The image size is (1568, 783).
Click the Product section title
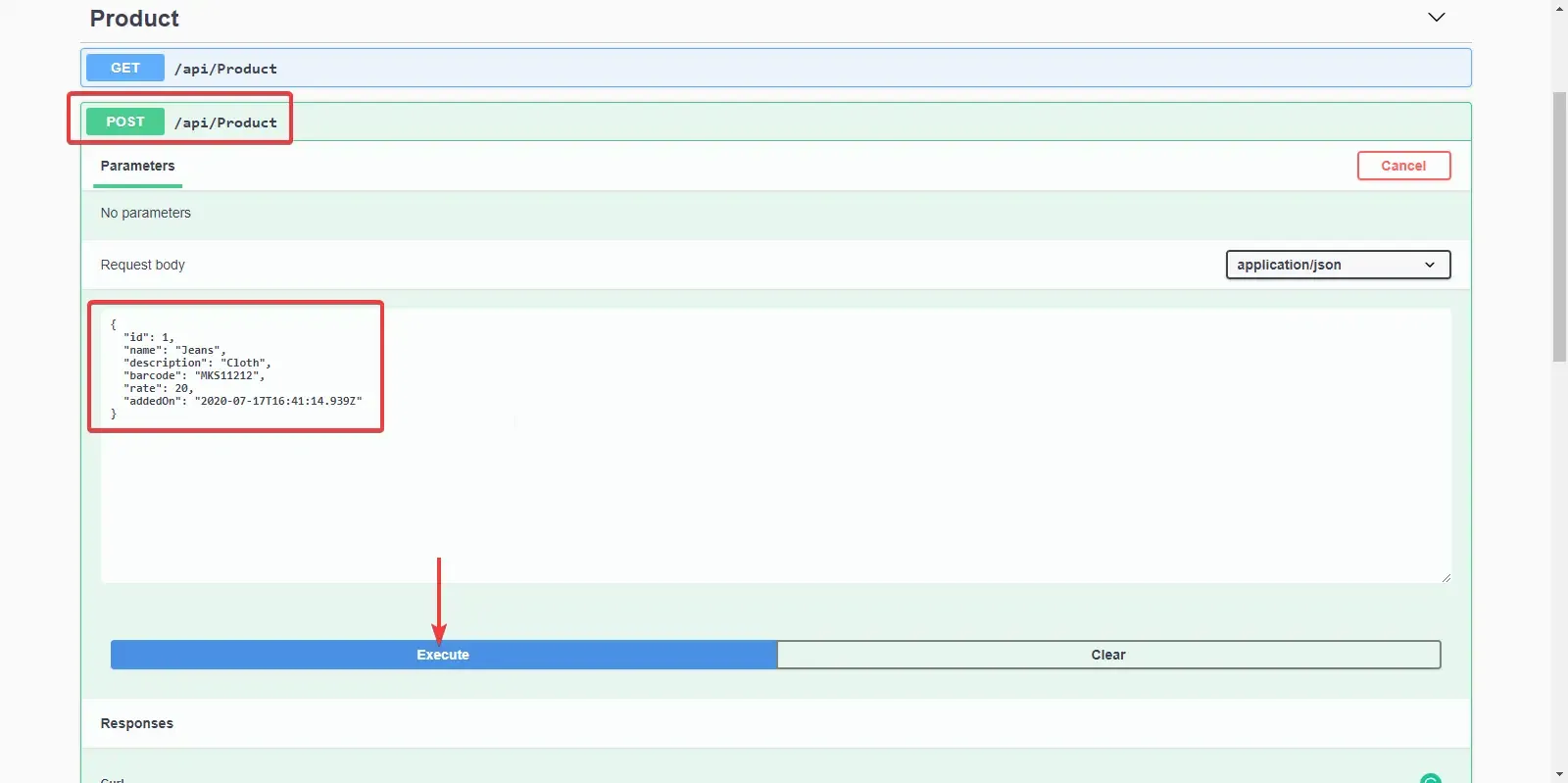(134, 19)
